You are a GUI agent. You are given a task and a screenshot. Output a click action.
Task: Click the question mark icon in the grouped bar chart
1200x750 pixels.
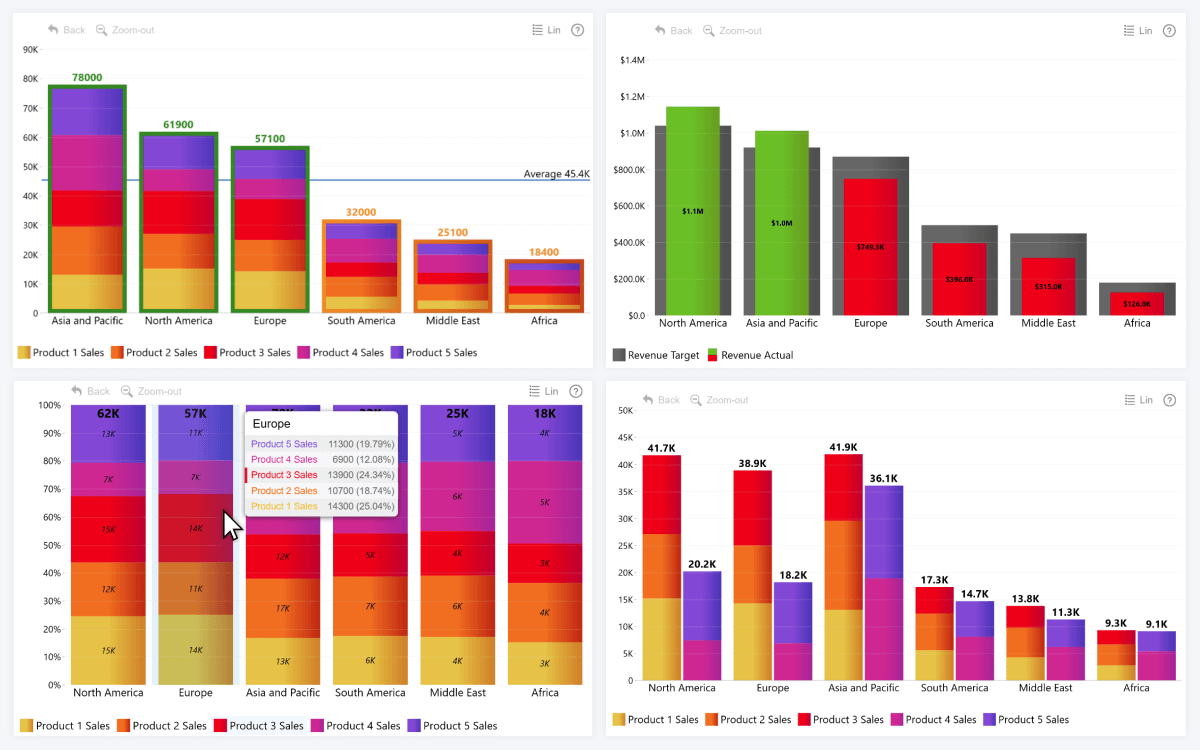(1169, 400)
